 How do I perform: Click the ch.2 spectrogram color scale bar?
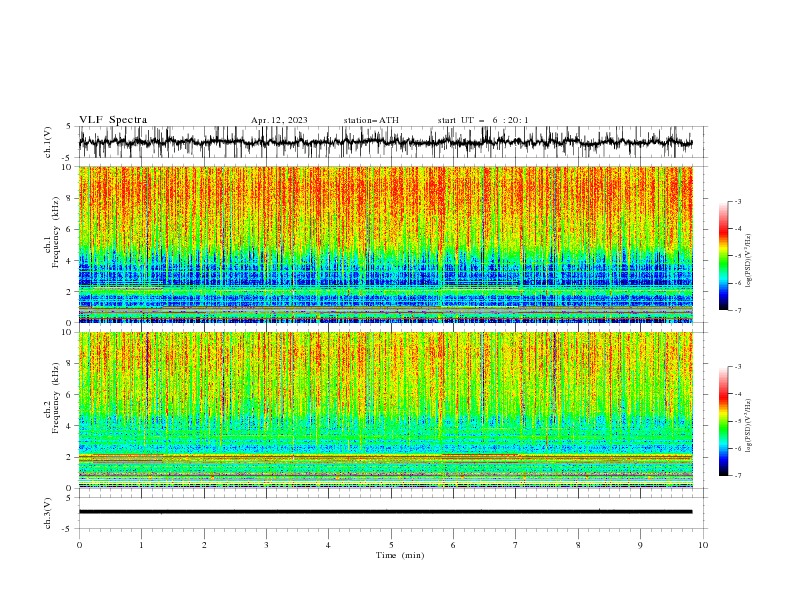(723, 421)
